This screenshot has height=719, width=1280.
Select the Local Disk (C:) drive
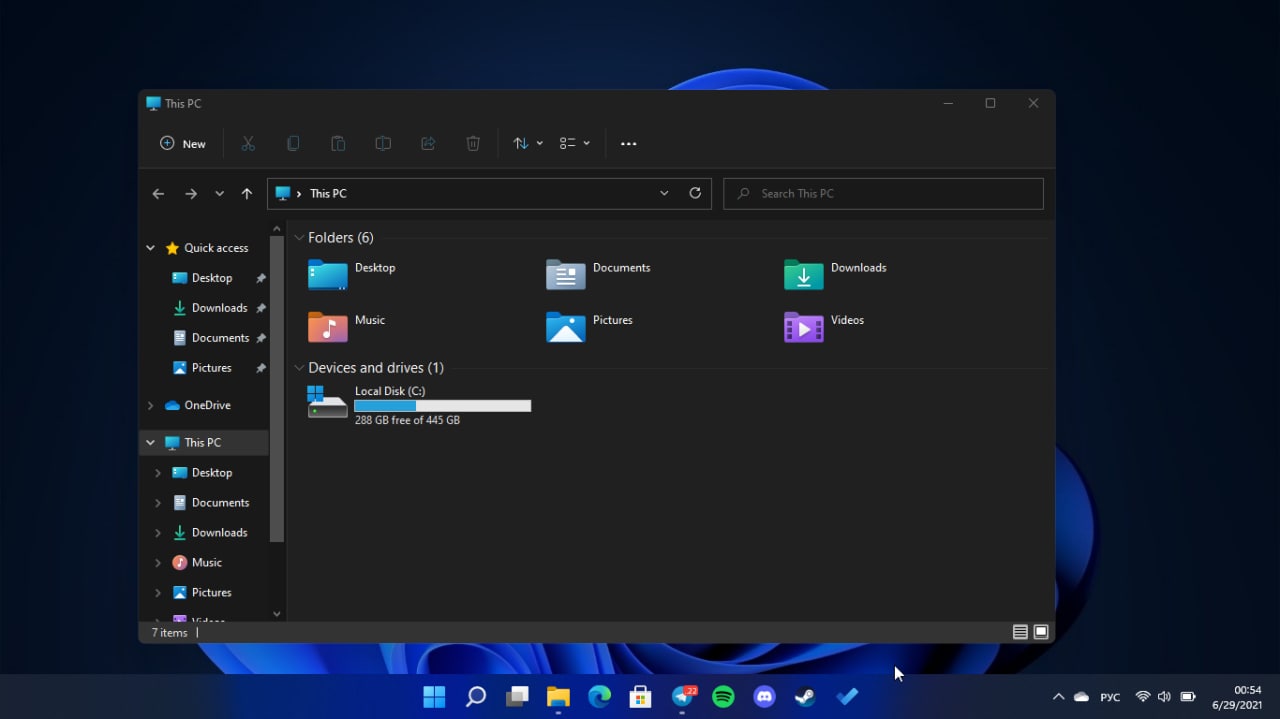click(x=420, y=405)
